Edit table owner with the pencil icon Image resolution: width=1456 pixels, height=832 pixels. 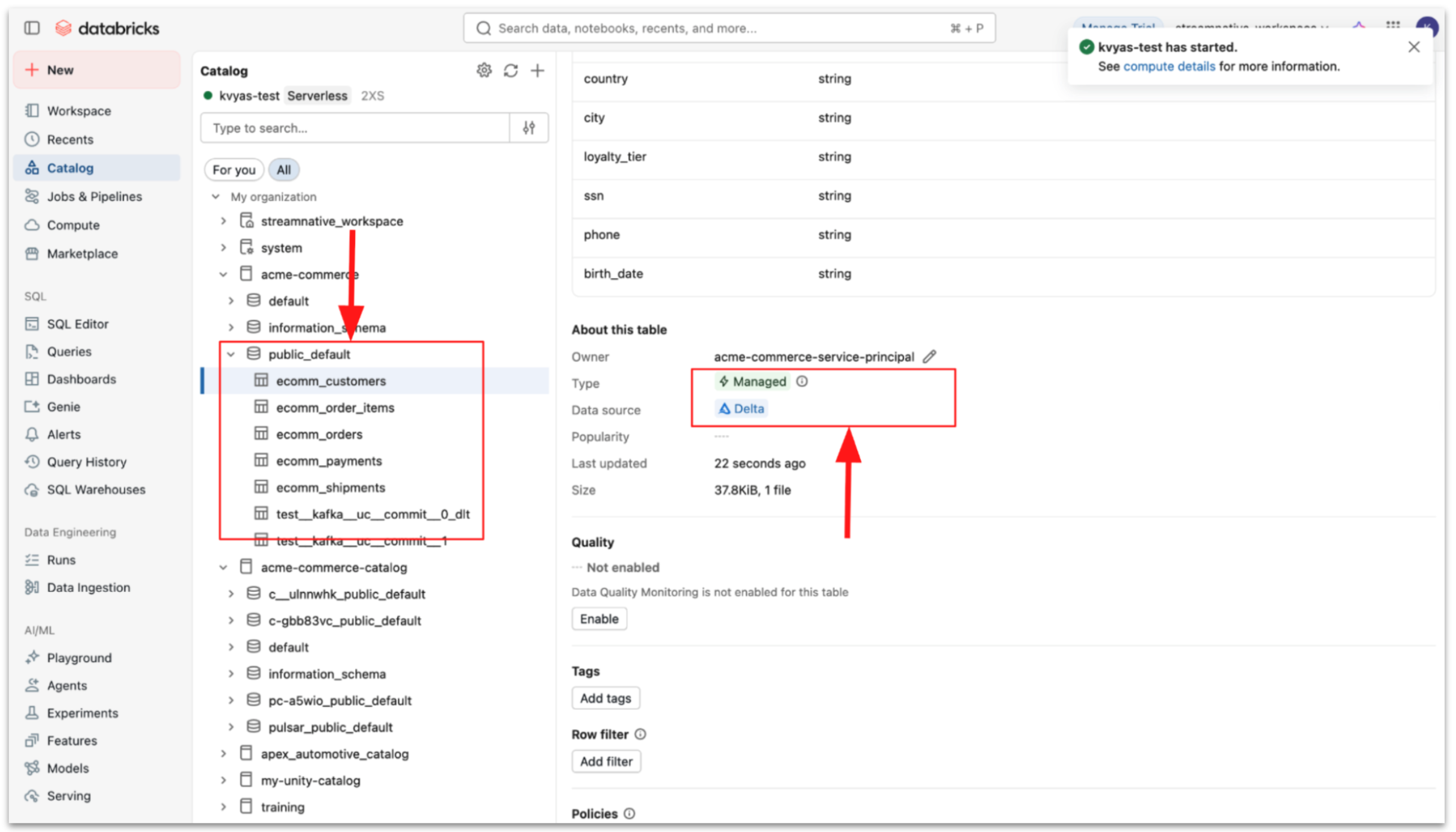(x=929, y=356)
